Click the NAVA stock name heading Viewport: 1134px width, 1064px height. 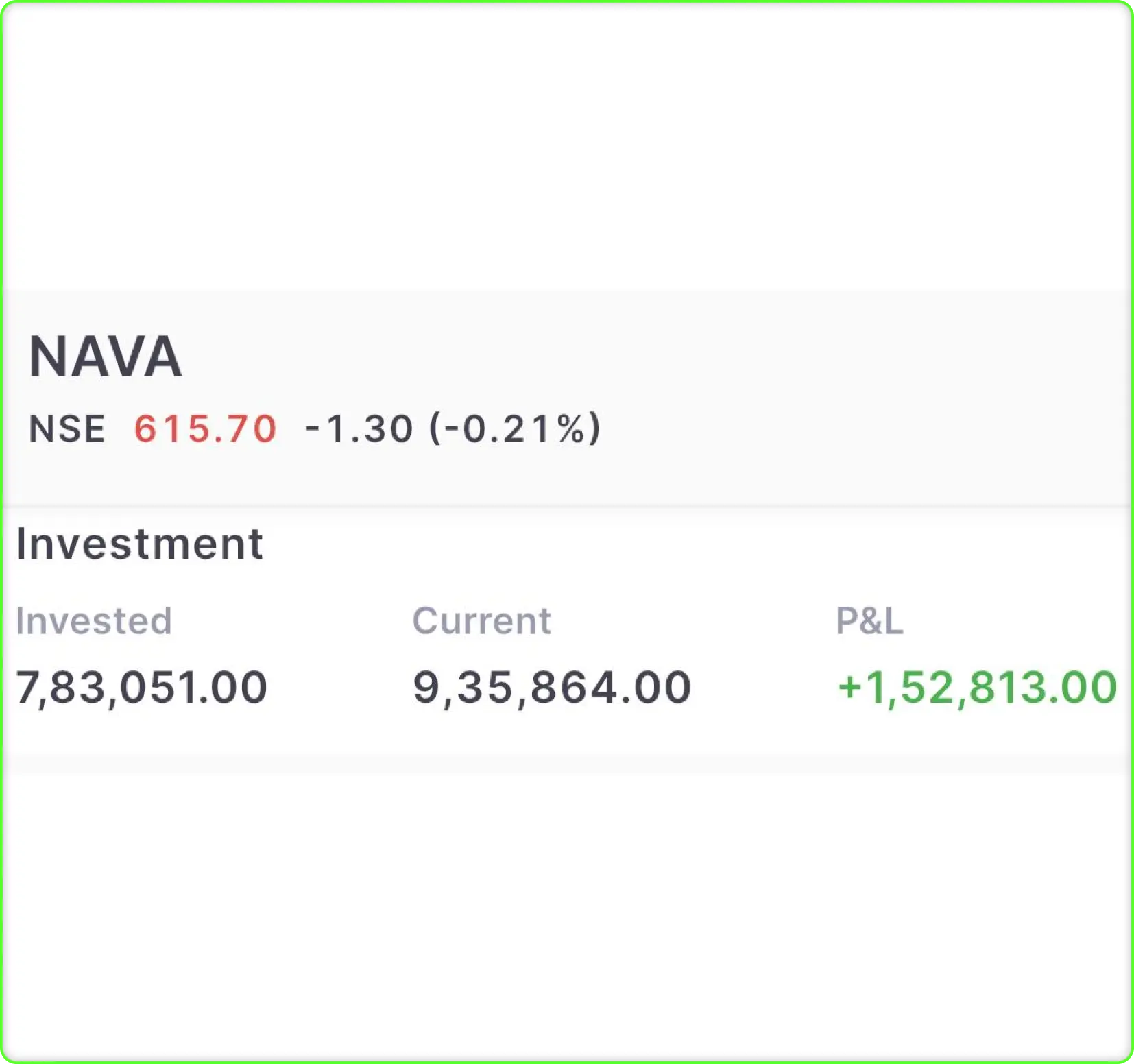[x=105, y=356]
